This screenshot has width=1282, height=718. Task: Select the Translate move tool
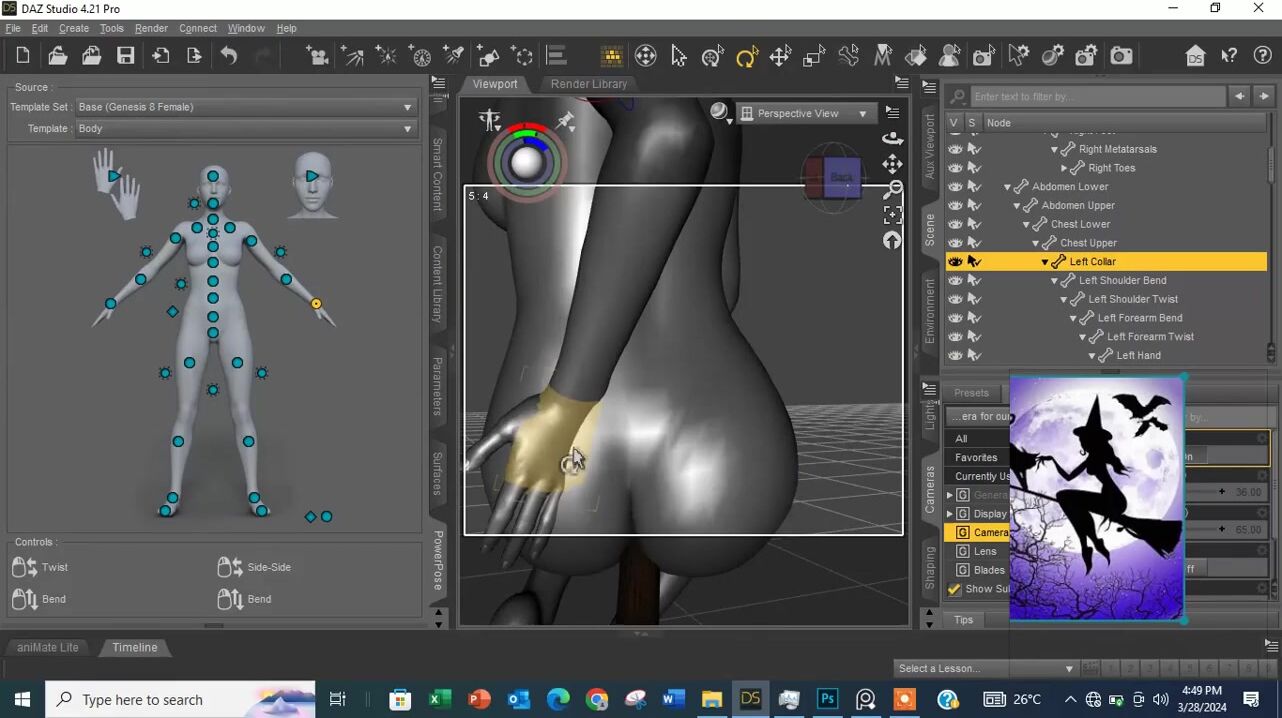click(x=780, y=57)
